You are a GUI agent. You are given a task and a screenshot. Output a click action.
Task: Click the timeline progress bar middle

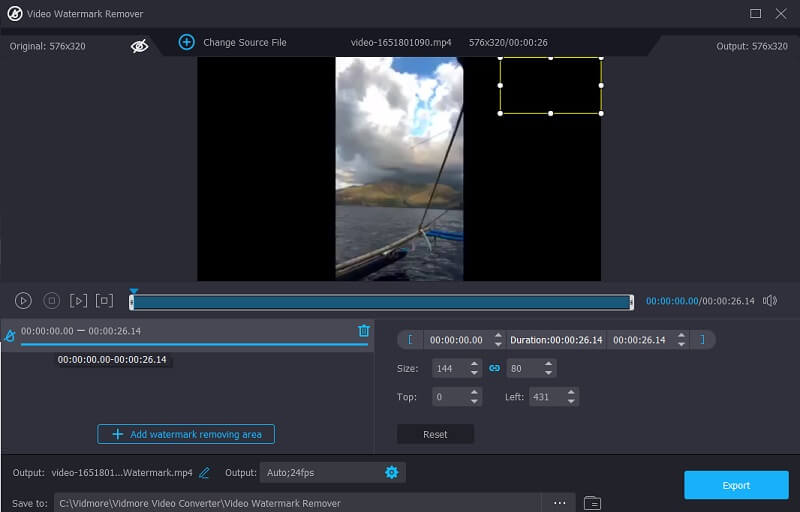point(381,302)
